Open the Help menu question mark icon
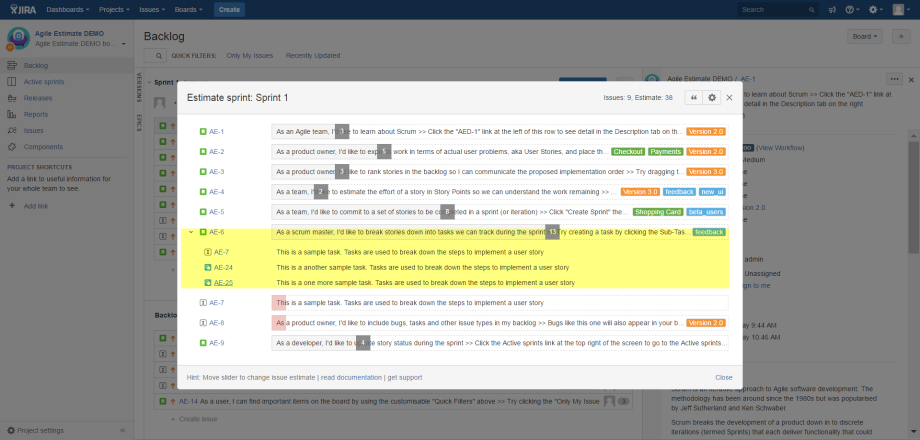920x440 pixels. tap(851, 9)
